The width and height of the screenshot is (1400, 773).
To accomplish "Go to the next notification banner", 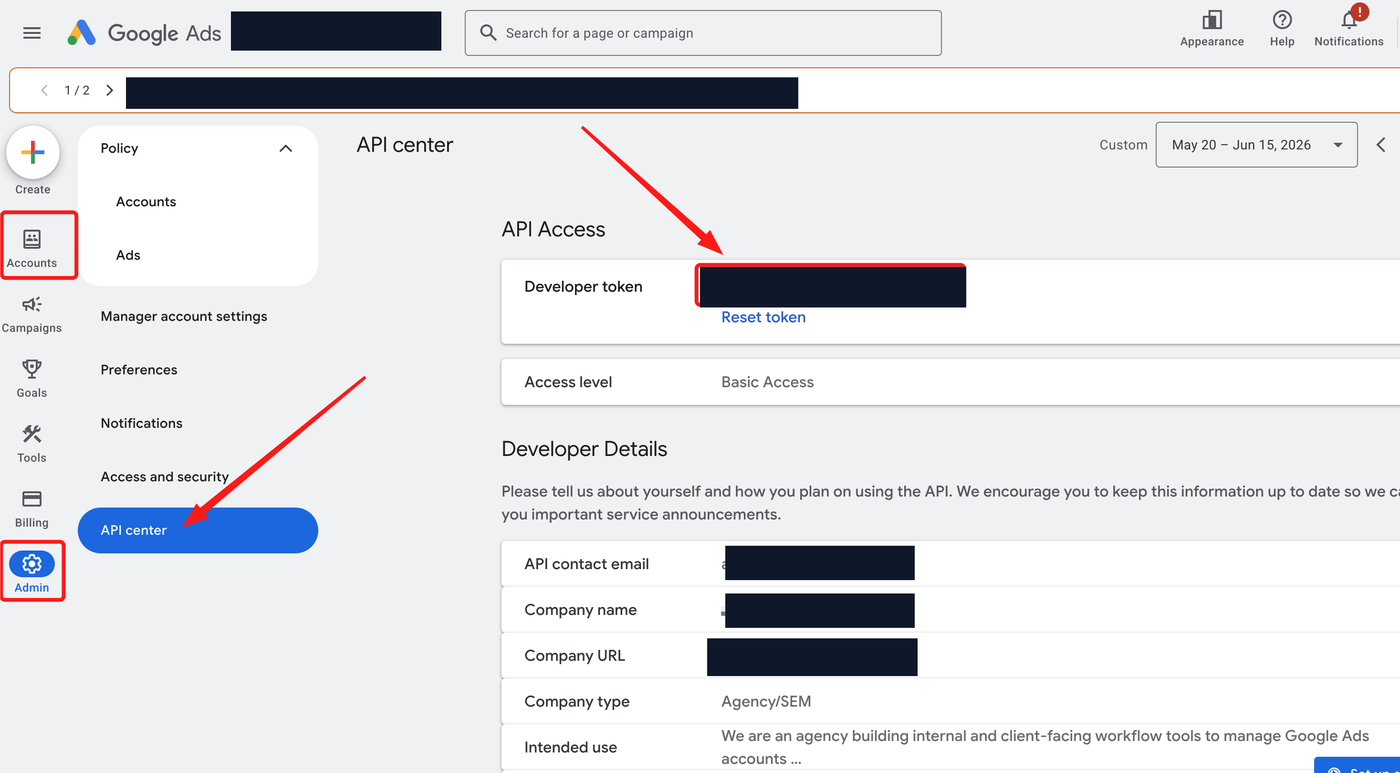I will pos(109,90).
